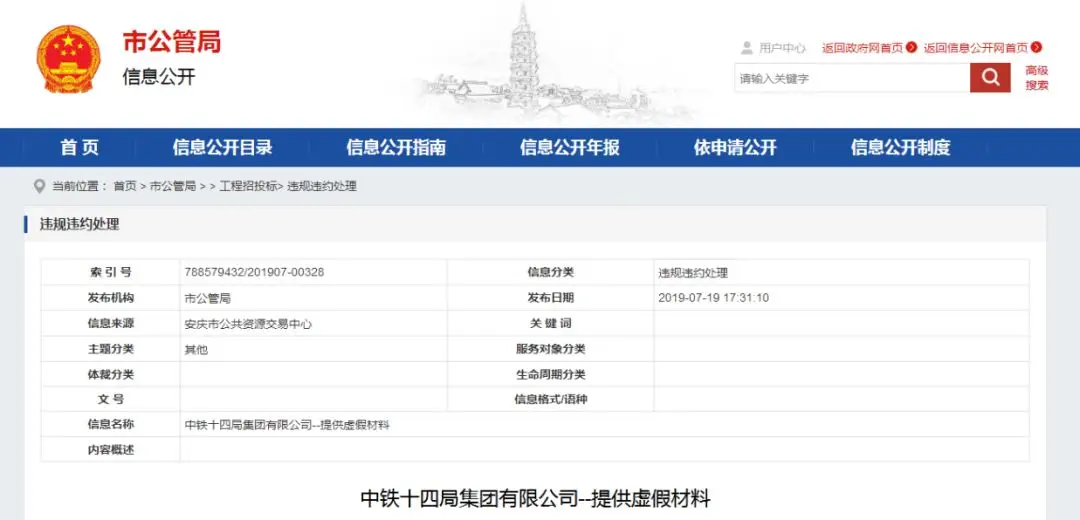Click arrow icon beside 返回政府网首页
The image size is (1080, 520).
[911, 48]
